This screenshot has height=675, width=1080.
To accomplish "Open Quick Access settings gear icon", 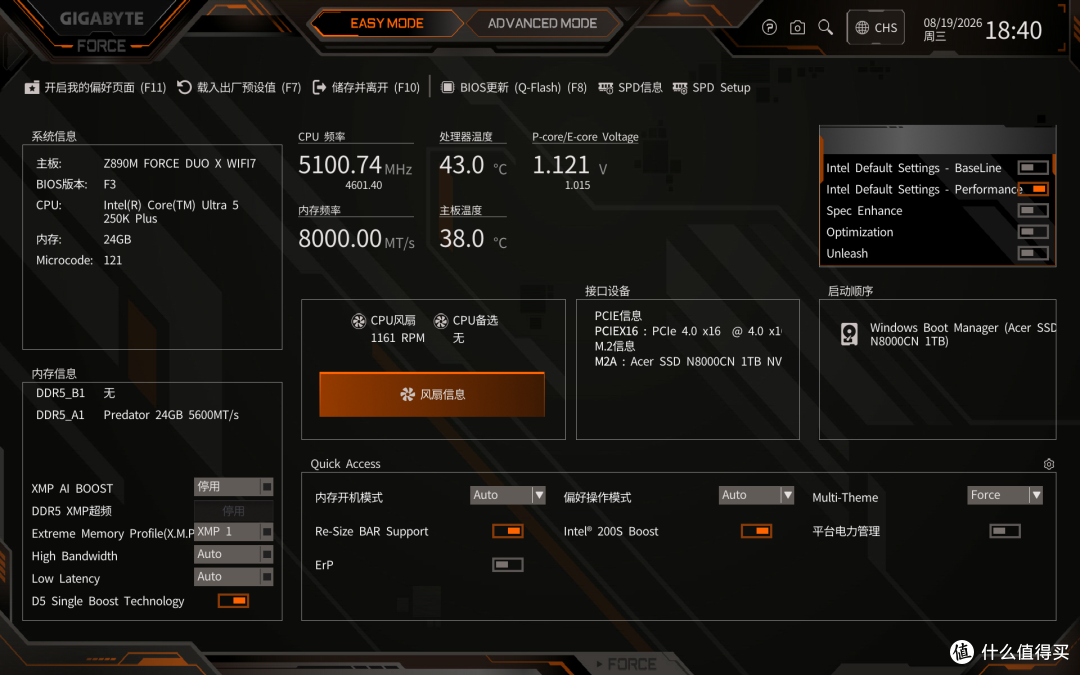I will click(x=1048, y=464).
